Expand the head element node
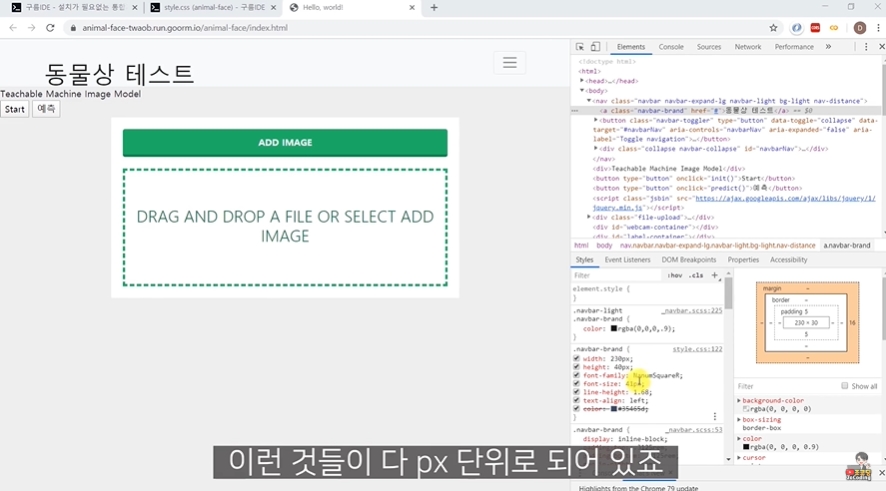 [x=582, y=81]
